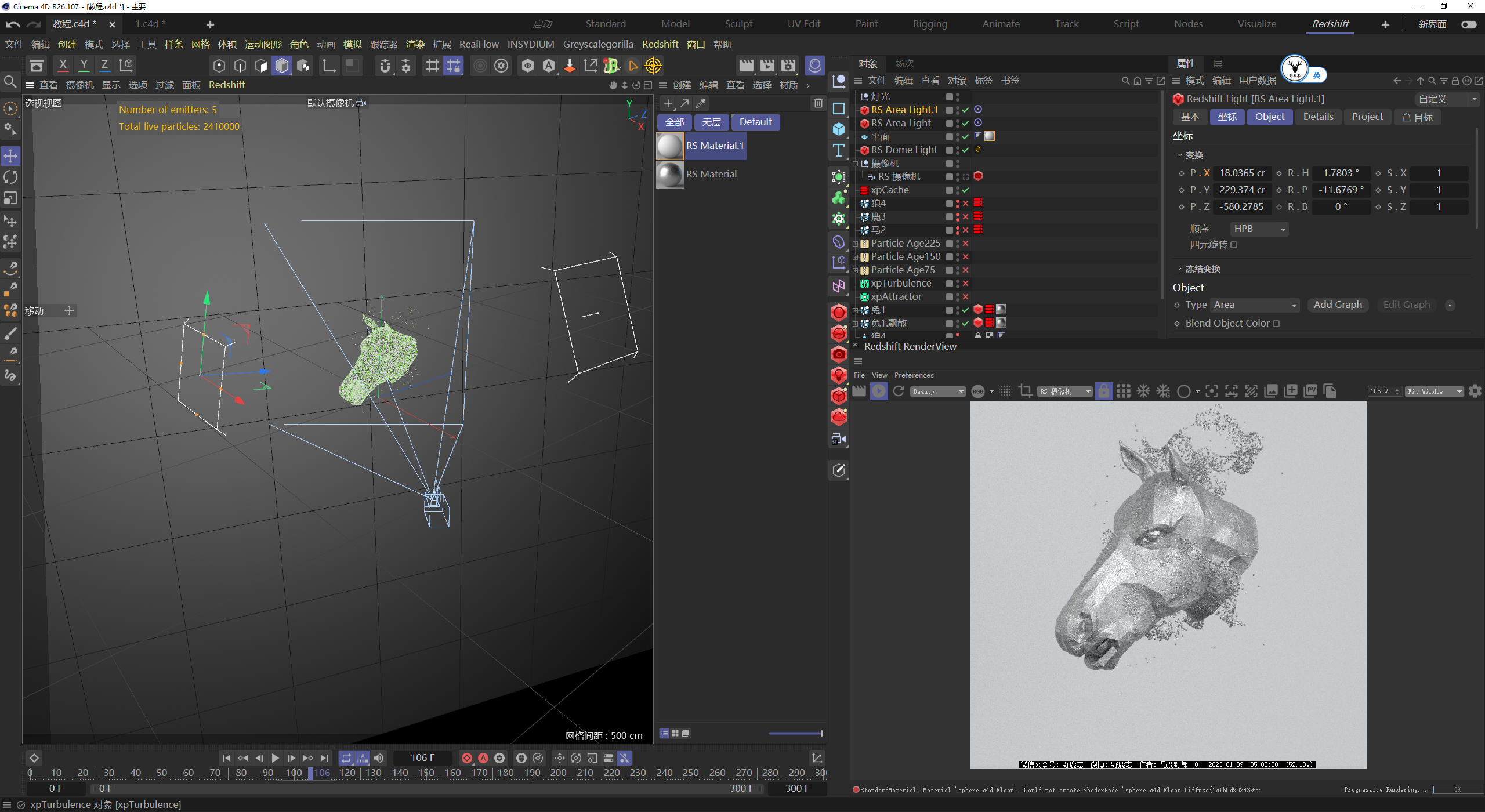Click the Play forward button in timeline

click(x=275, y=758)
